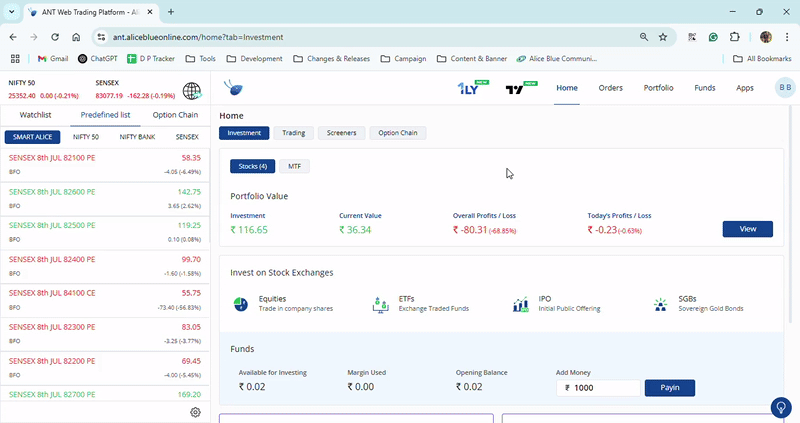Open the Changes & Releases bookmarks folder
The height and width of the screenshot is (423, 800).
pyautogui.click(x=332, y=59)
